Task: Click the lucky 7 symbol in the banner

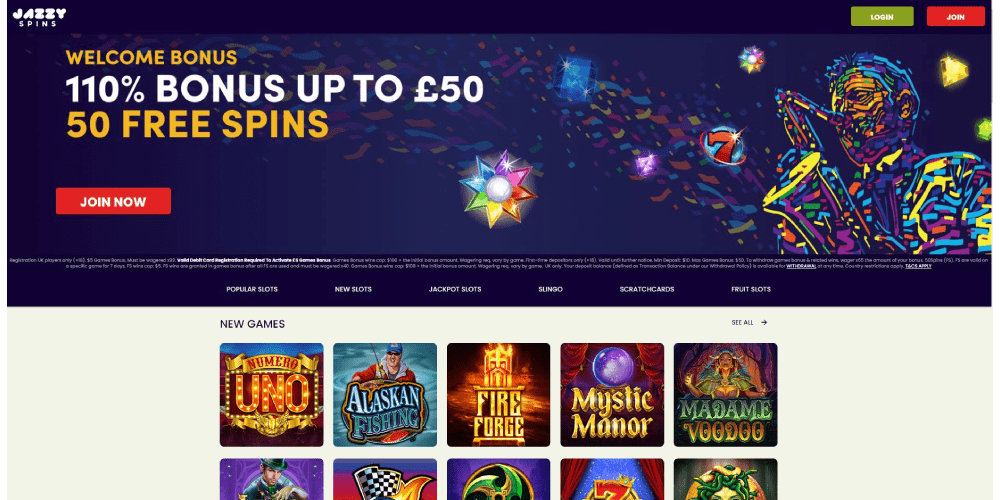Action: click(723, 146)
